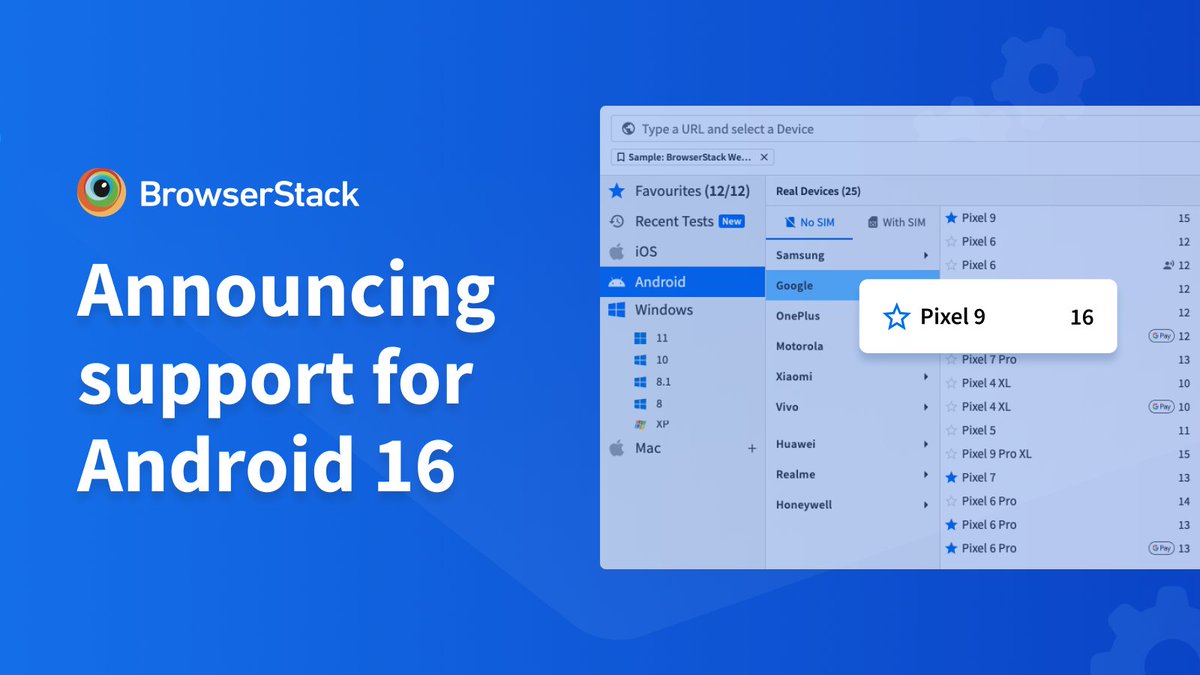Viewport: 1200px width, 675px height.
Task: Select the Mac platform
Action: click(x=683, y=448)
